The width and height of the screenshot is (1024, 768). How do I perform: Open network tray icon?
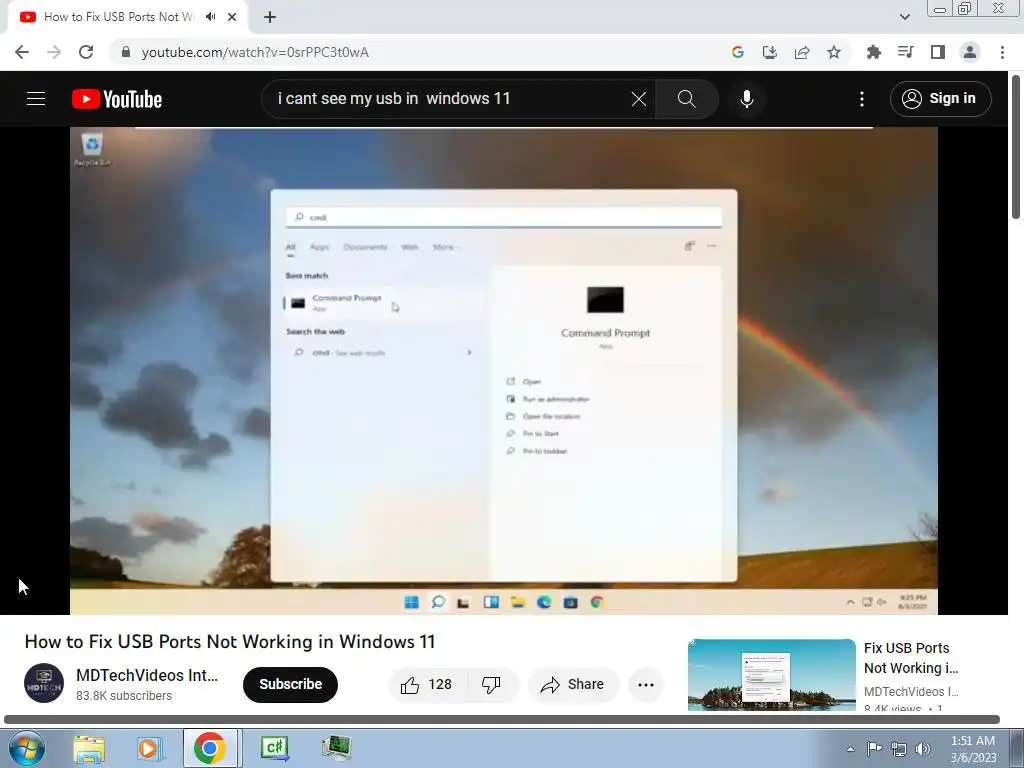point(899,749)
